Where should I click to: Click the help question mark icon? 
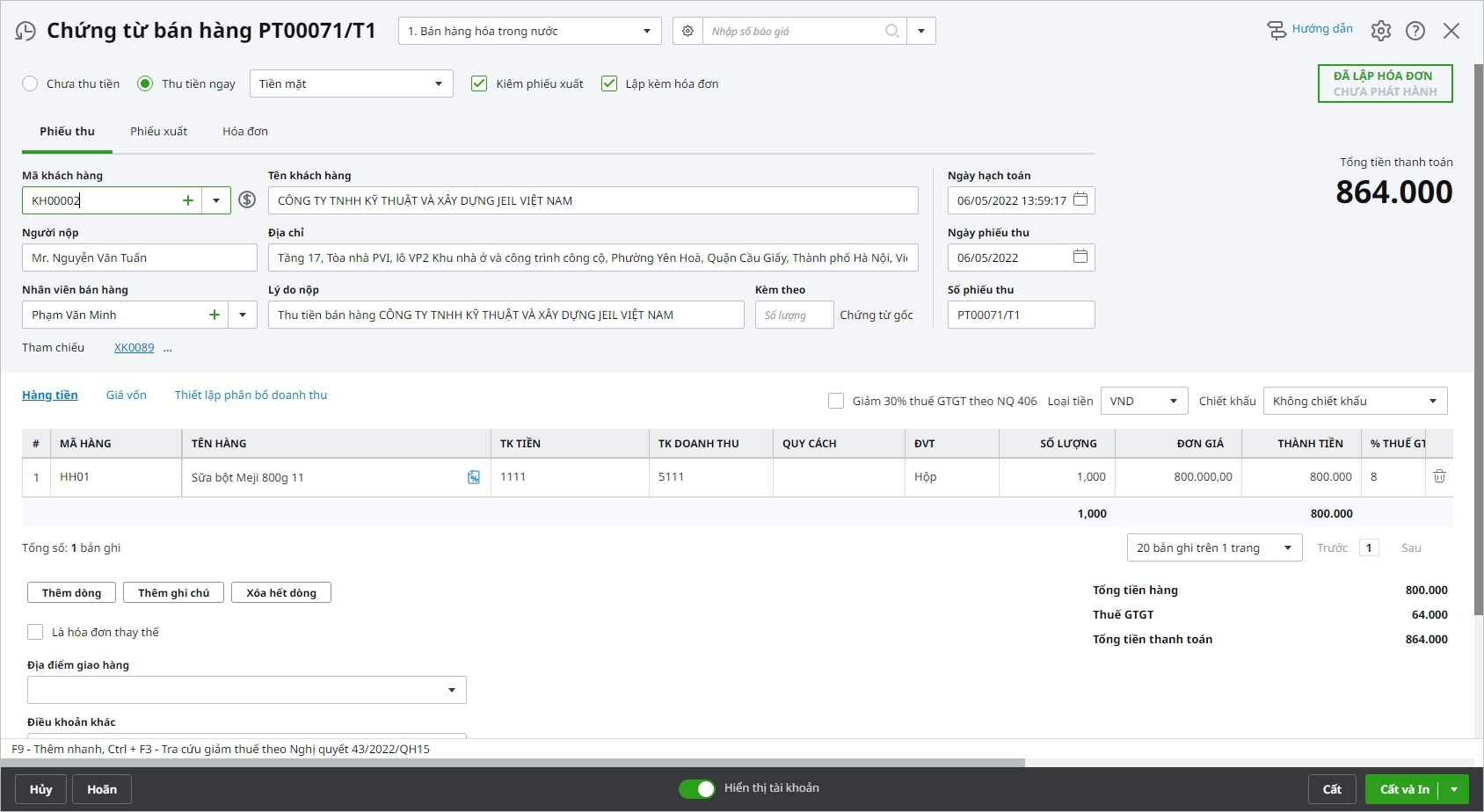tap(1415, 31)
